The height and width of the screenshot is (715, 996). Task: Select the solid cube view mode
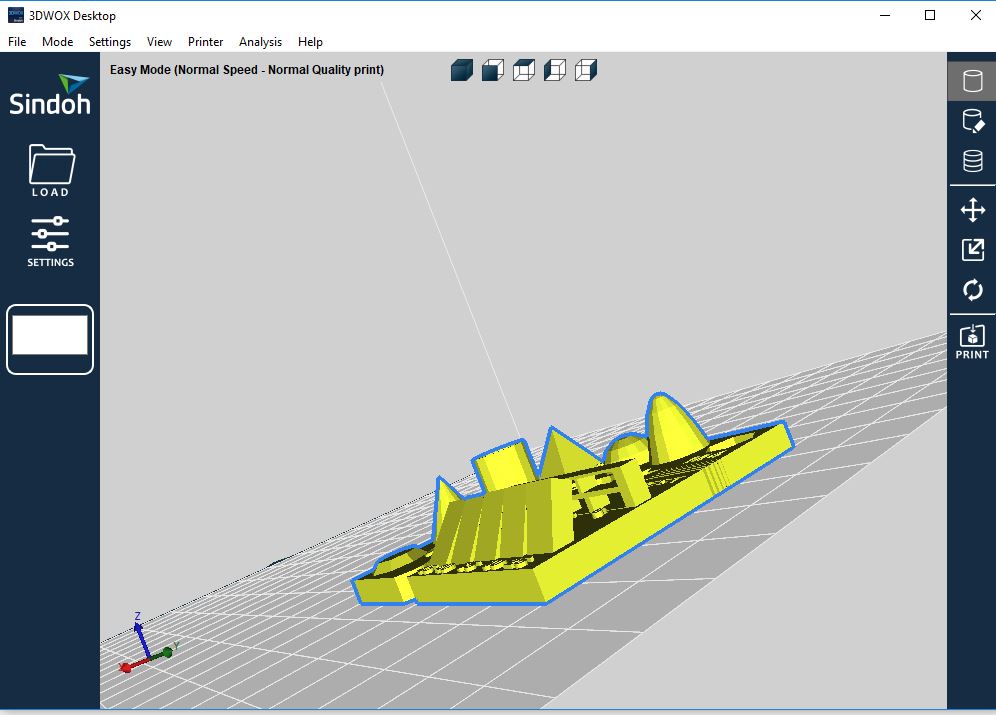coord(462,70)
